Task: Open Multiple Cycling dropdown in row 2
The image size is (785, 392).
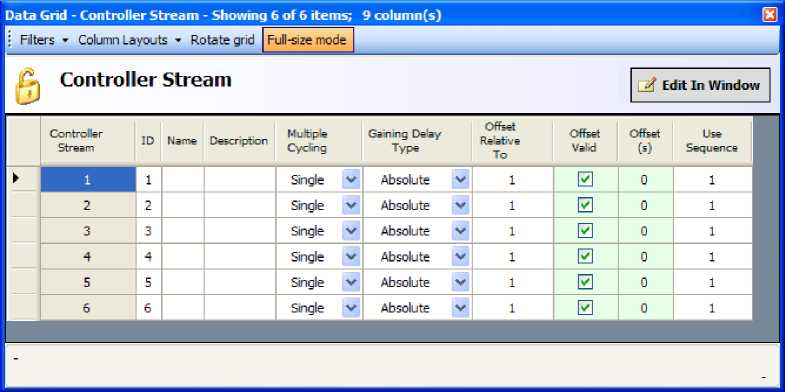Action: coord(351,205)
